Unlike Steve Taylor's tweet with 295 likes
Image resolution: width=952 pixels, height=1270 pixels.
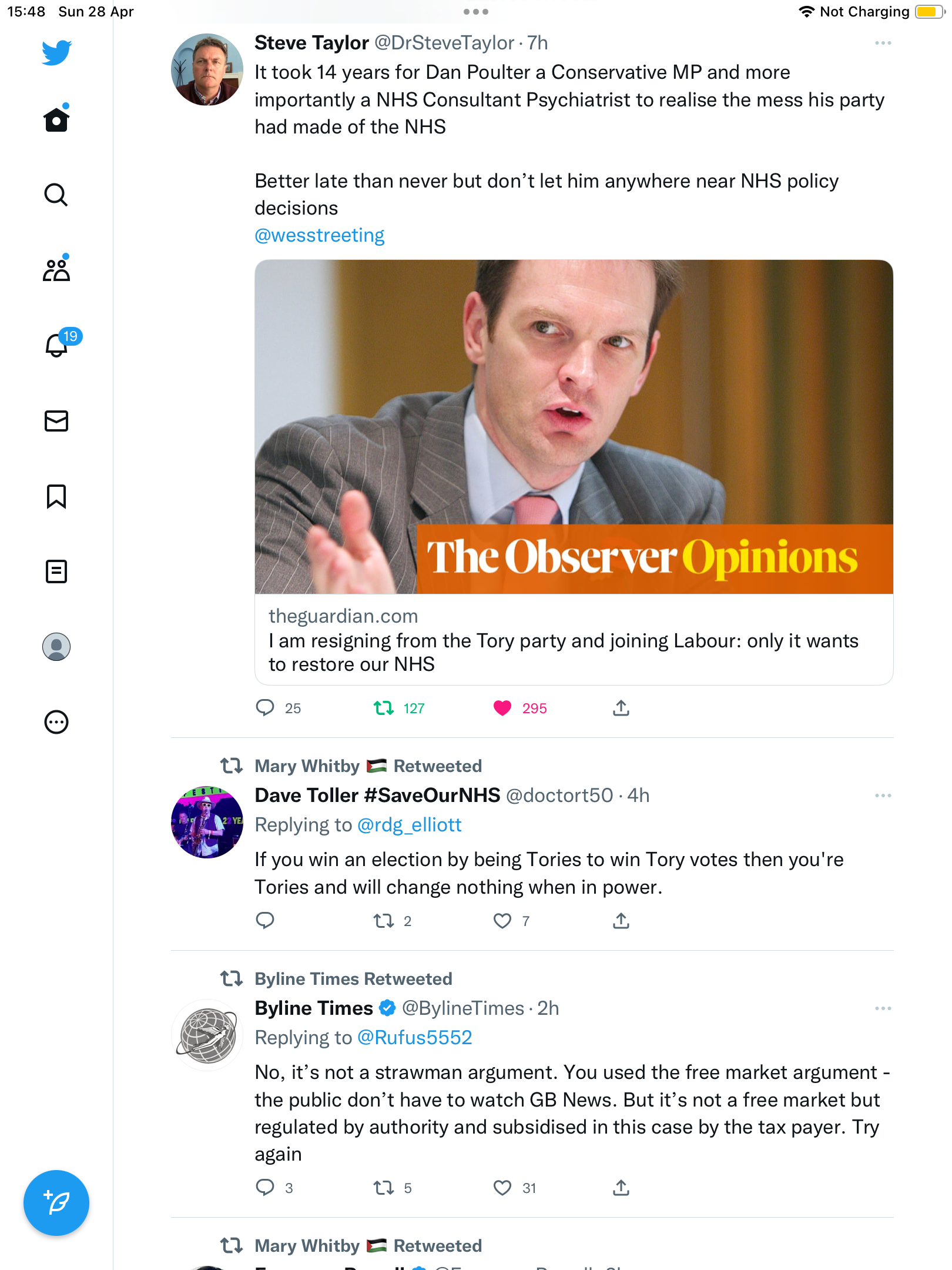click(502, 708)
